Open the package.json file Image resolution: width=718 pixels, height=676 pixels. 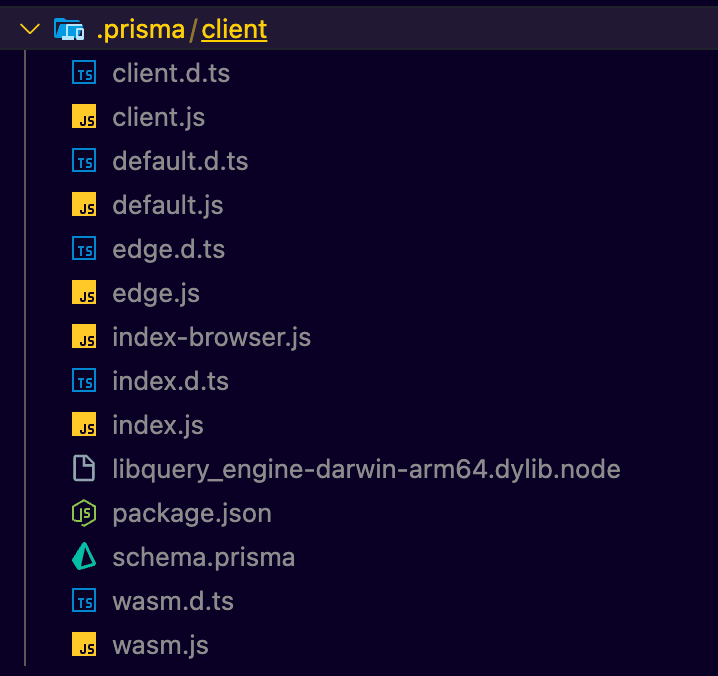[192, 514]
